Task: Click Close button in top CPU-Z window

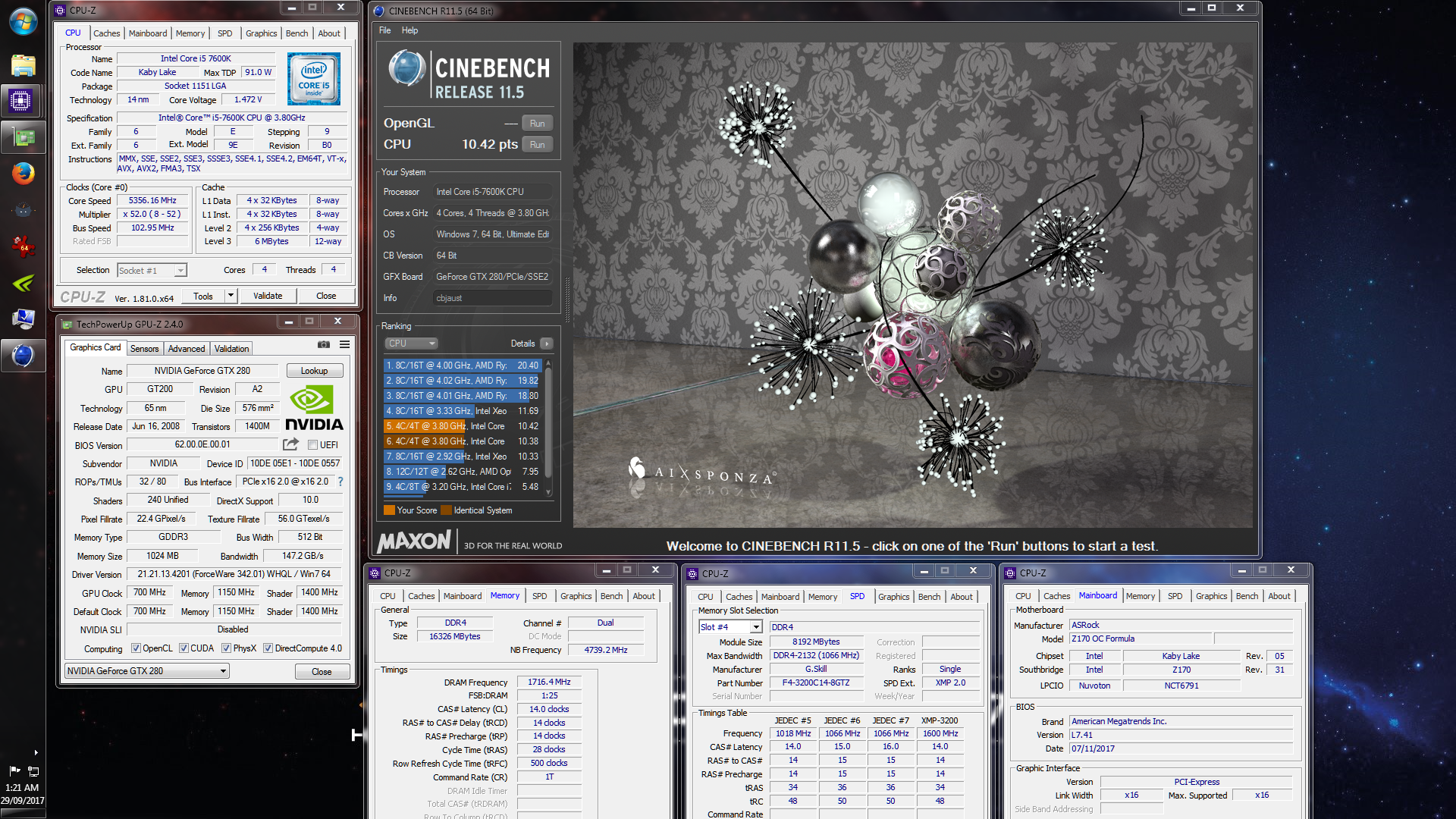Action: click(x=326, y=296)
